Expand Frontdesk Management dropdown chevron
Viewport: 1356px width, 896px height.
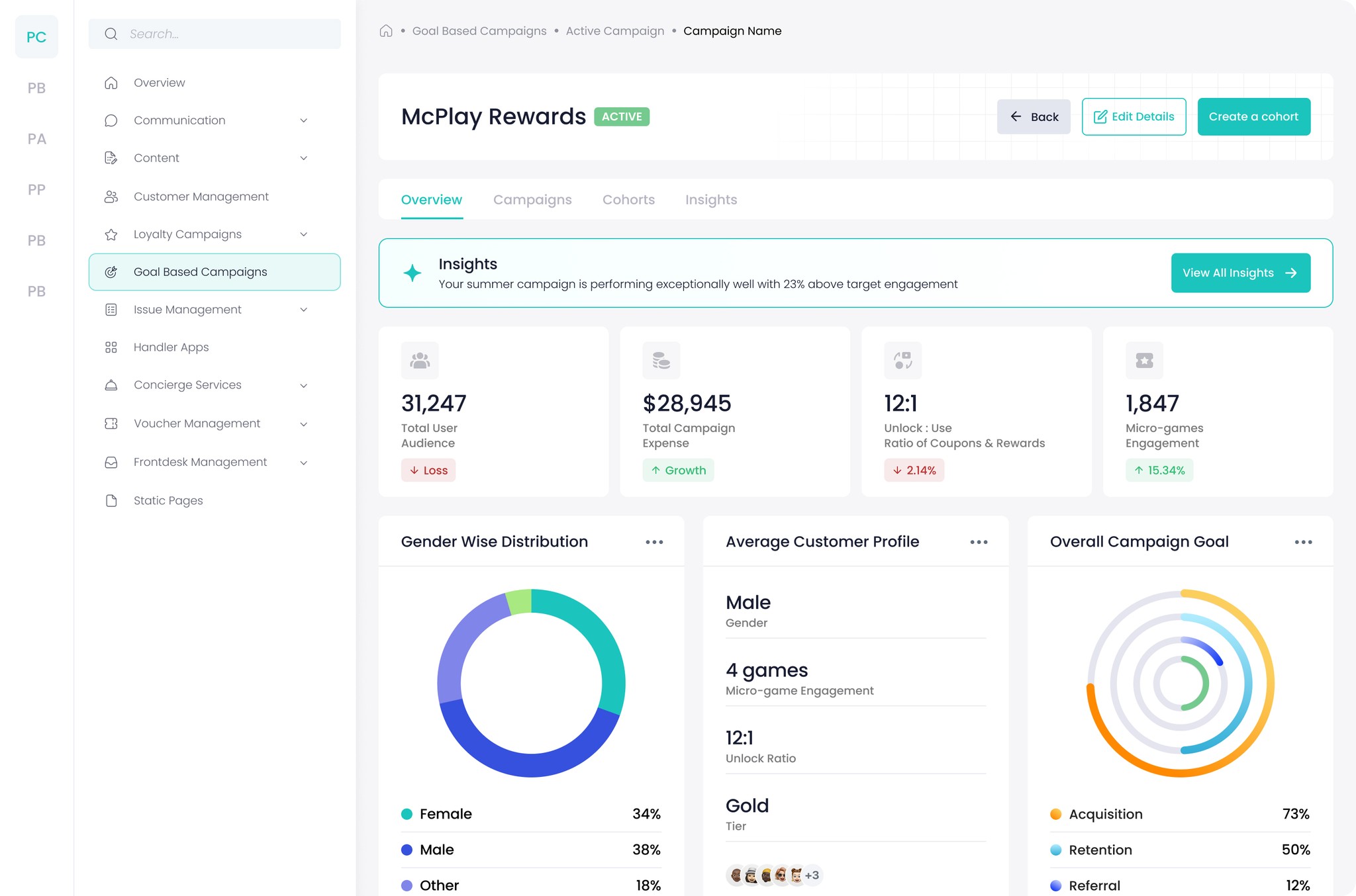304,463
